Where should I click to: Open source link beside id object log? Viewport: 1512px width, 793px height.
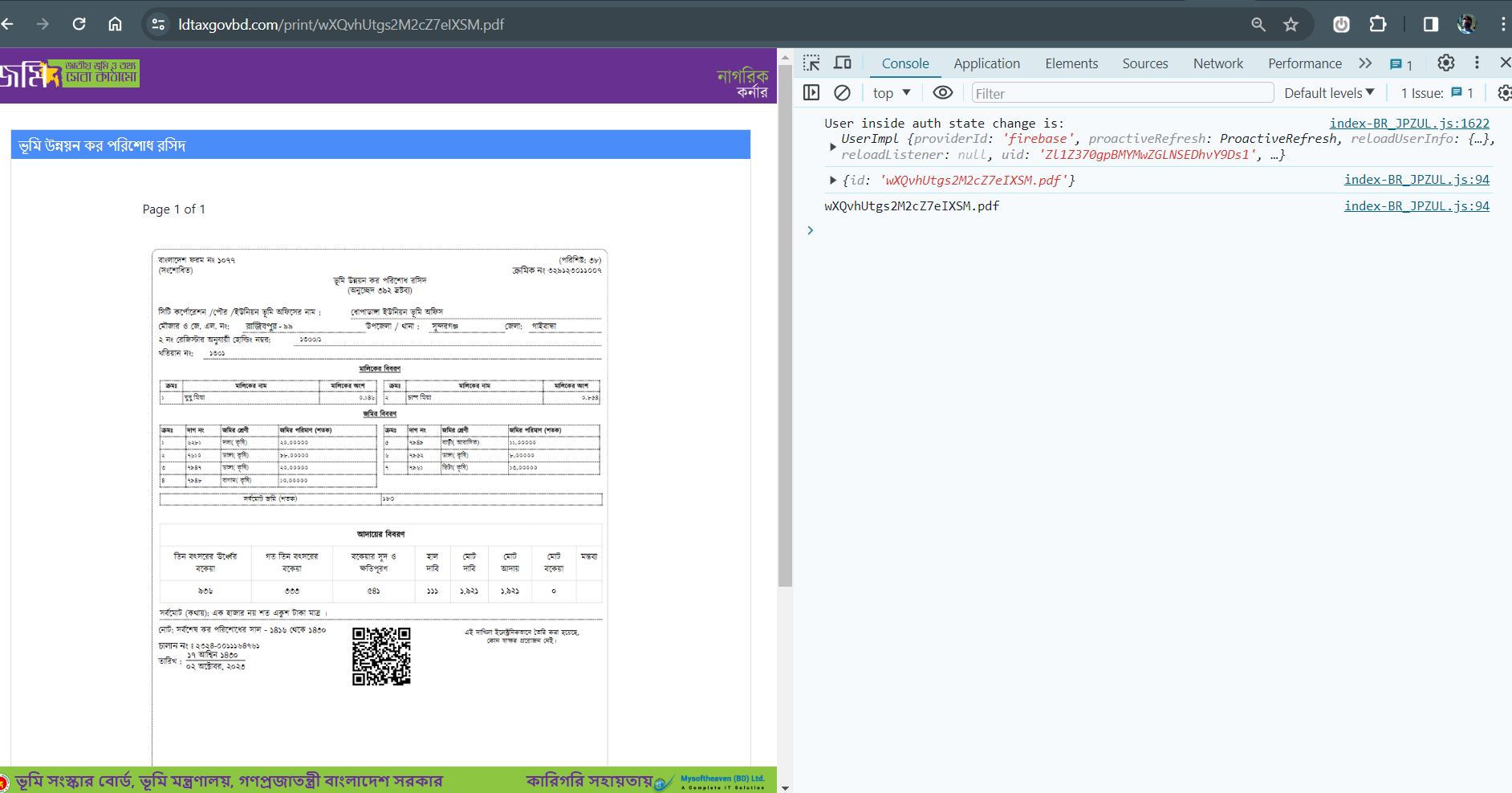[1416, 180]
